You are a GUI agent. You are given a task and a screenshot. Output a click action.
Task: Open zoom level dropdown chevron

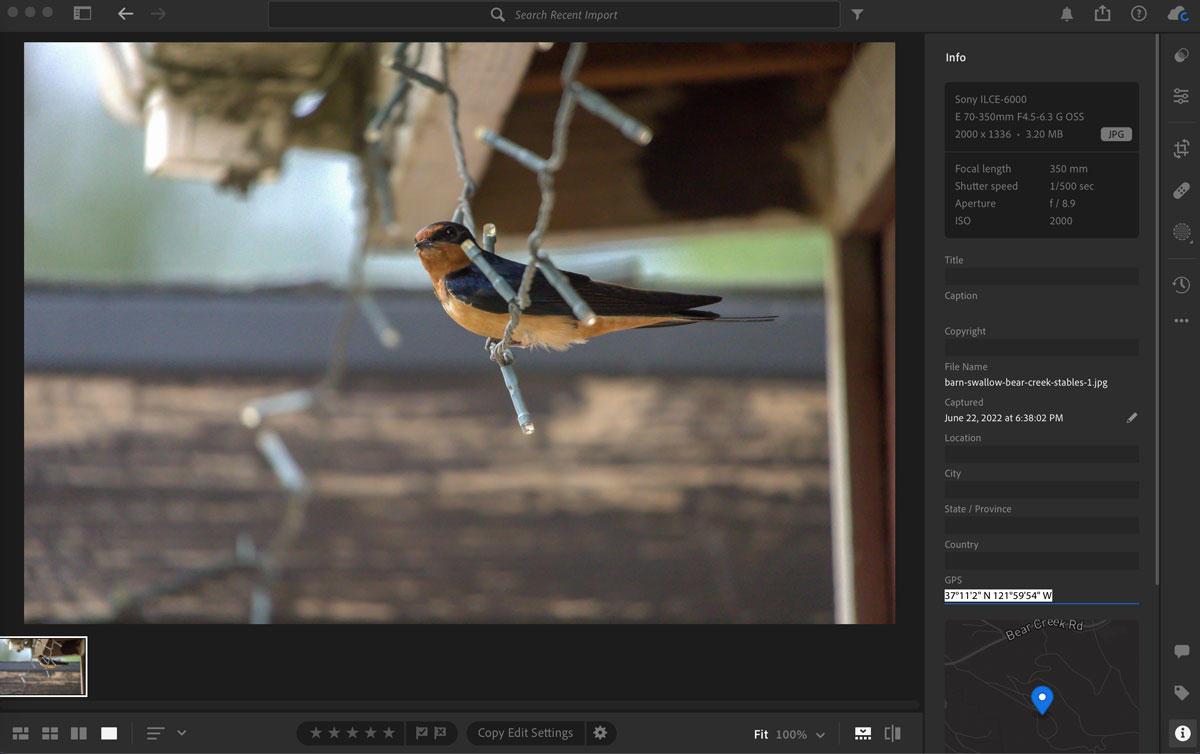820,735
